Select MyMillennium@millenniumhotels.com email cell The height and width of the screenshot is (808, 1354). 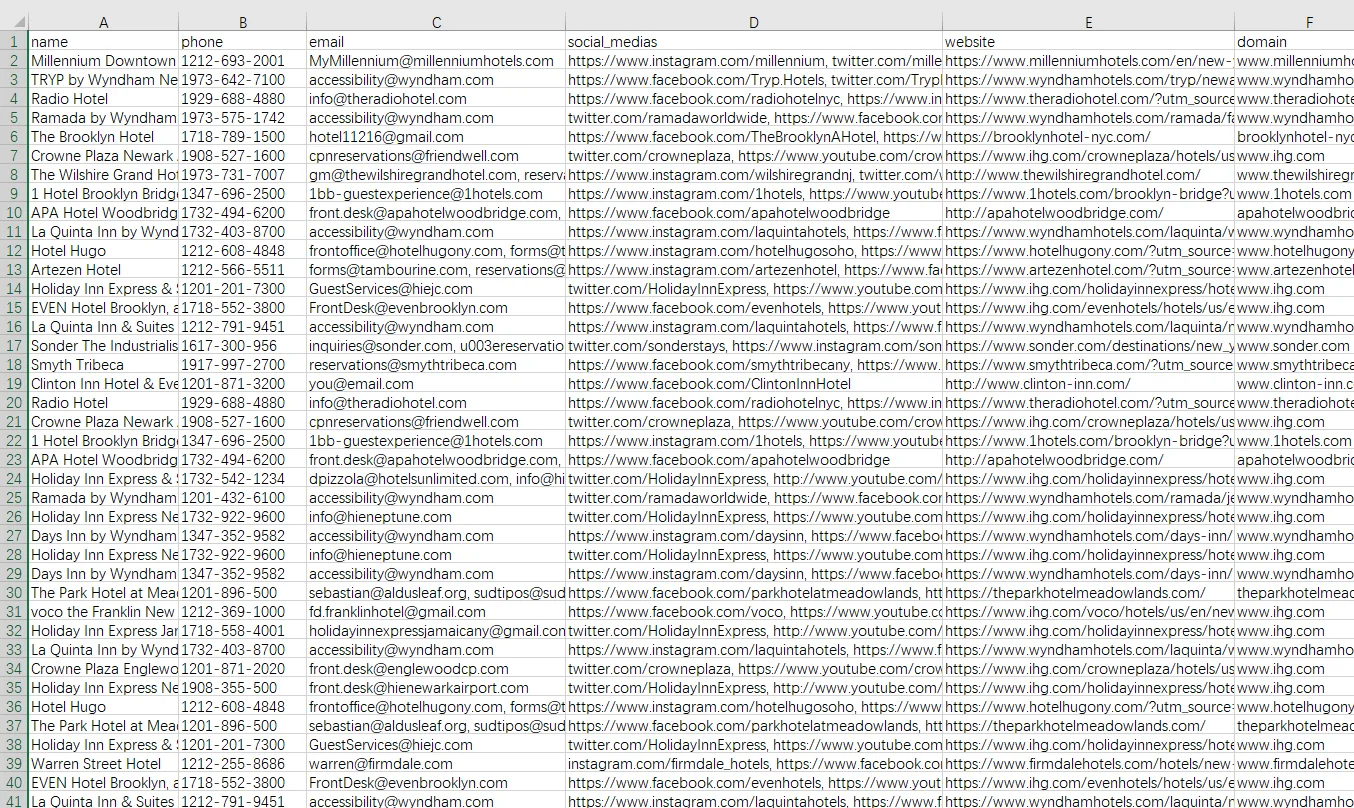coord(436,61)
